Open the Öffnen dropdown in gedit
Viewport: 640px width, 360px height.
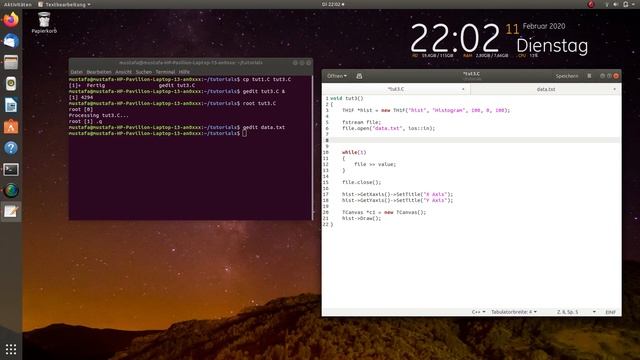(337, 76)
